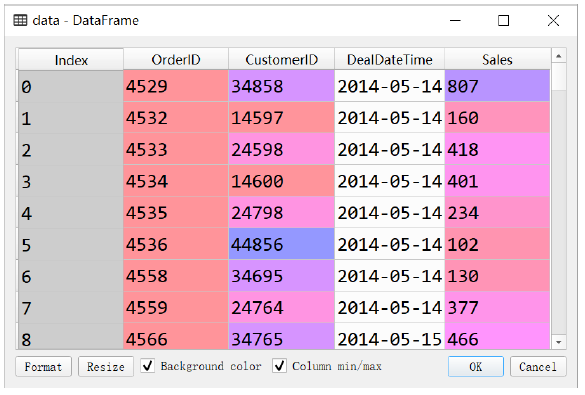585x395 pixels.
Task: Close the DataFrame viewer window
Action: pos(553,21)
